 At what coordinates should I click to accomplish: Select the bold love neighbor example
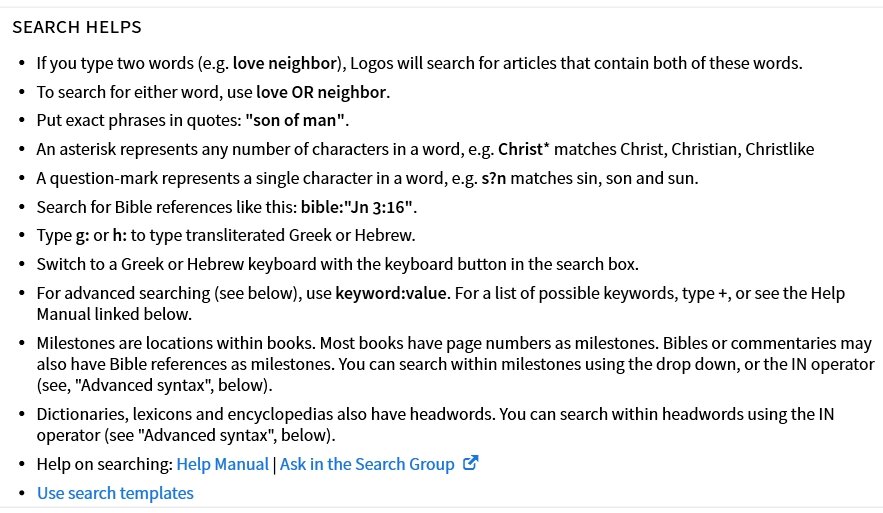pos(284,63)
